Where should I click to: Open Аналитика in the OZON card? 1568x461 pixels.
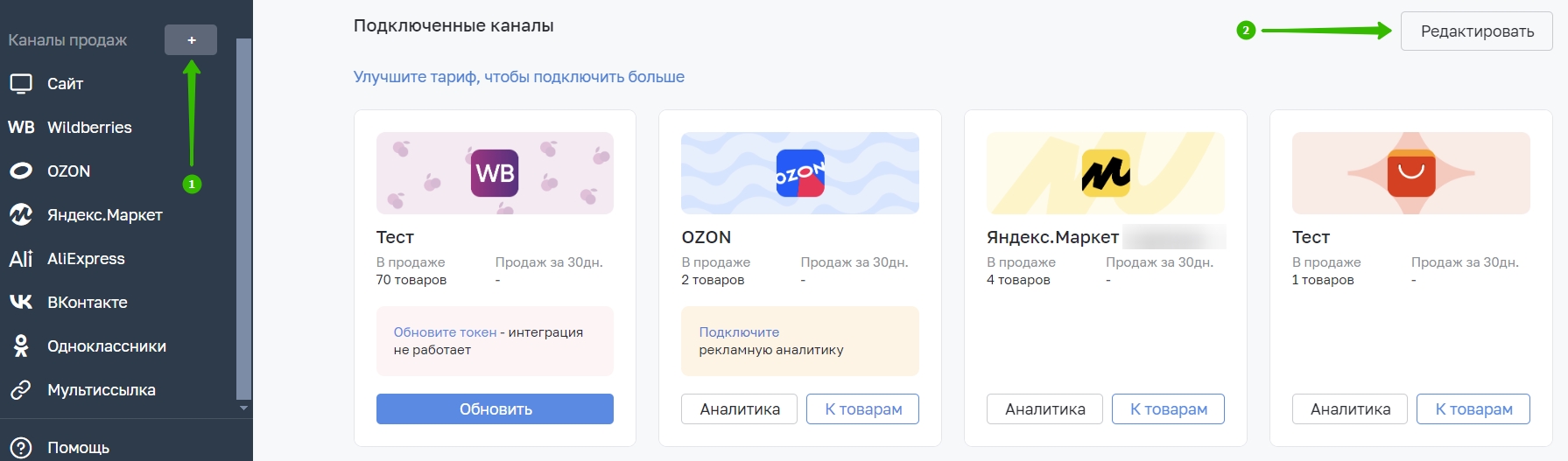pos(740,409)
